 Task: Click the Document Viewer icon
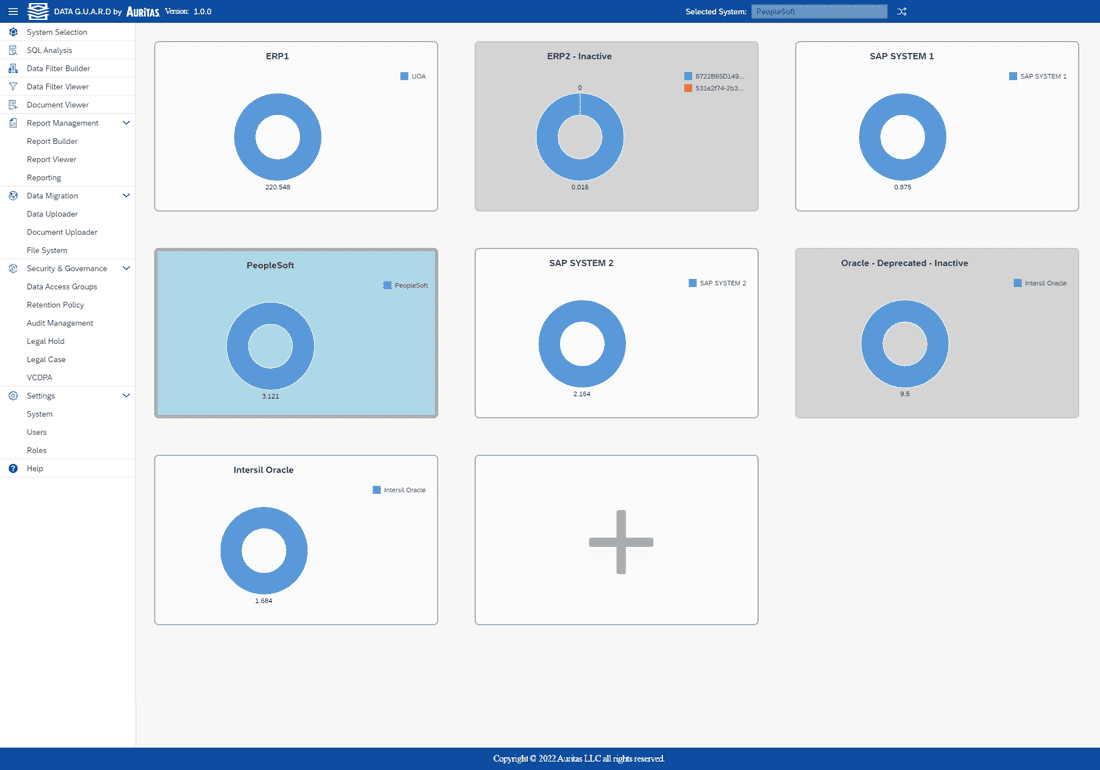click(x=13, y=105)
